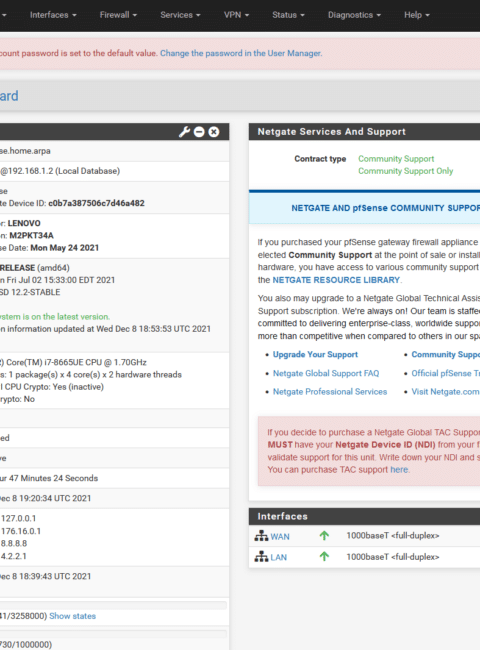Screen dimensions: 480x650
Task: Open the Help menu
Action: click(417, 15)
